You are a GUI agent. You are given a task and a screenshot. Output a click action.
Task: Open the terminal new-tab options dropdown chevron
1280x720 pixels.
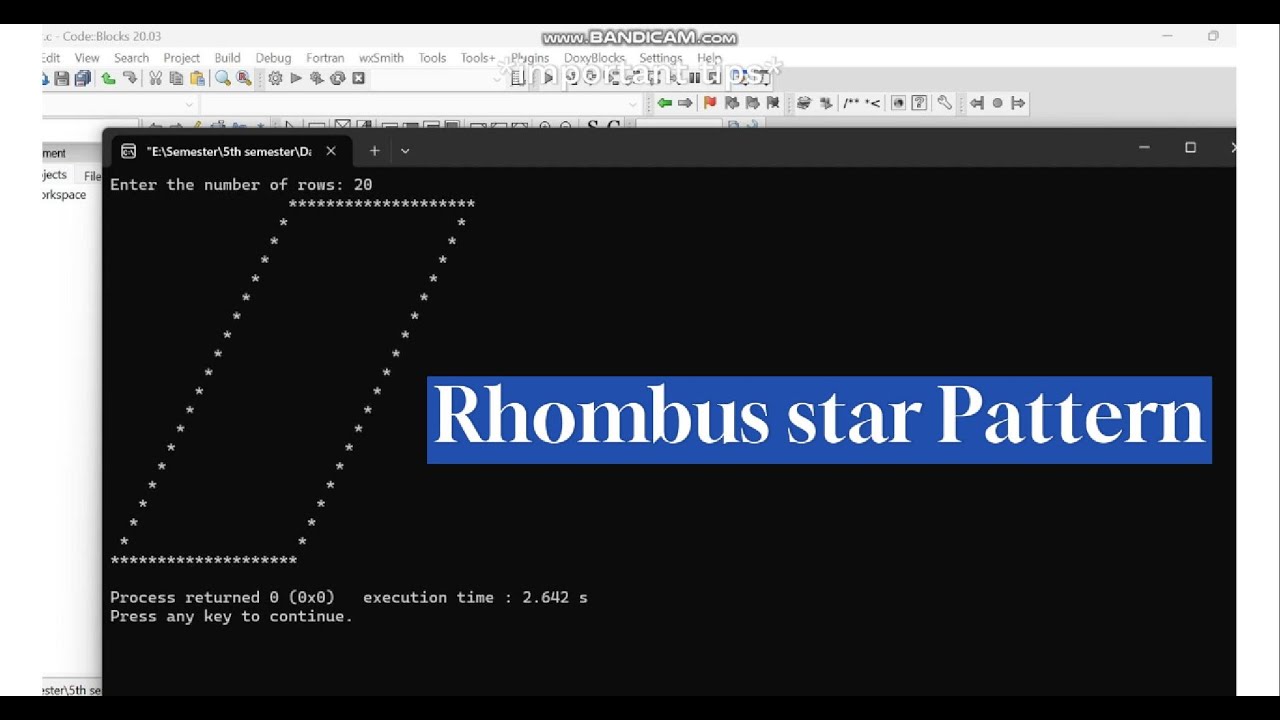click(405, 151)
